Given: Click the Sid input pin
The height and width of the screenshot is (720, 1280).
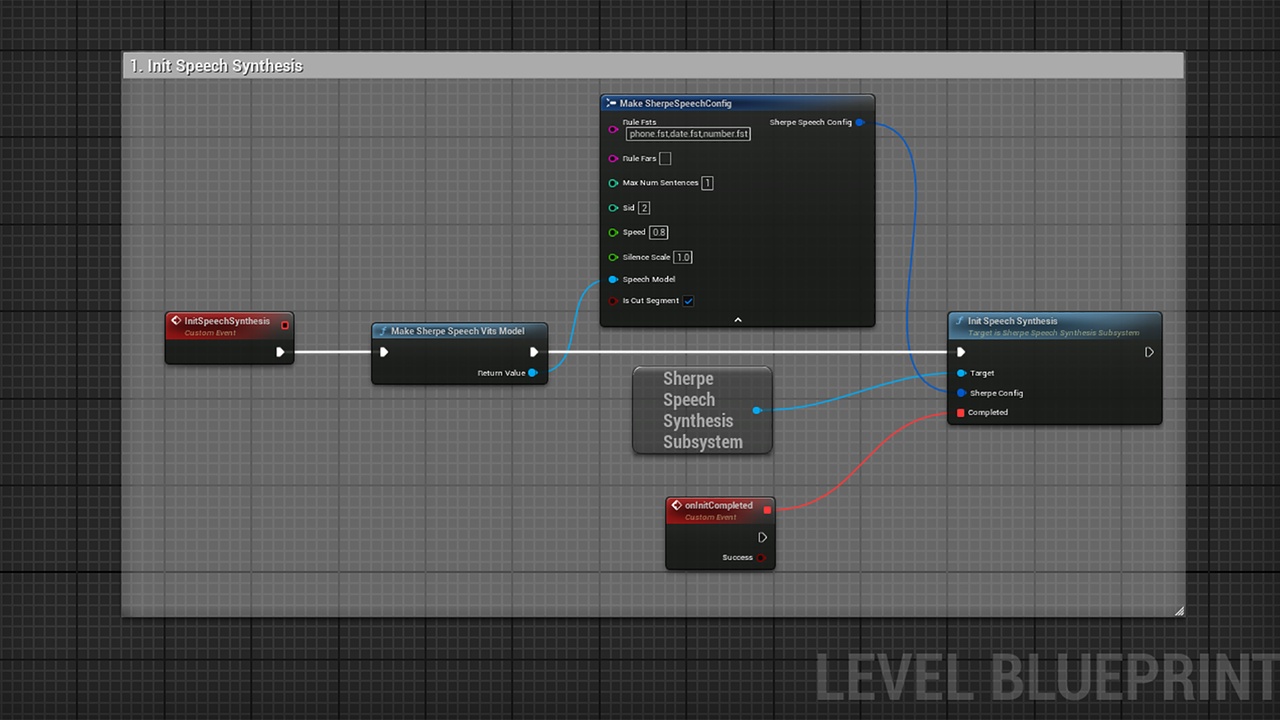Looking at the screenshot, I should pos(614,208).
